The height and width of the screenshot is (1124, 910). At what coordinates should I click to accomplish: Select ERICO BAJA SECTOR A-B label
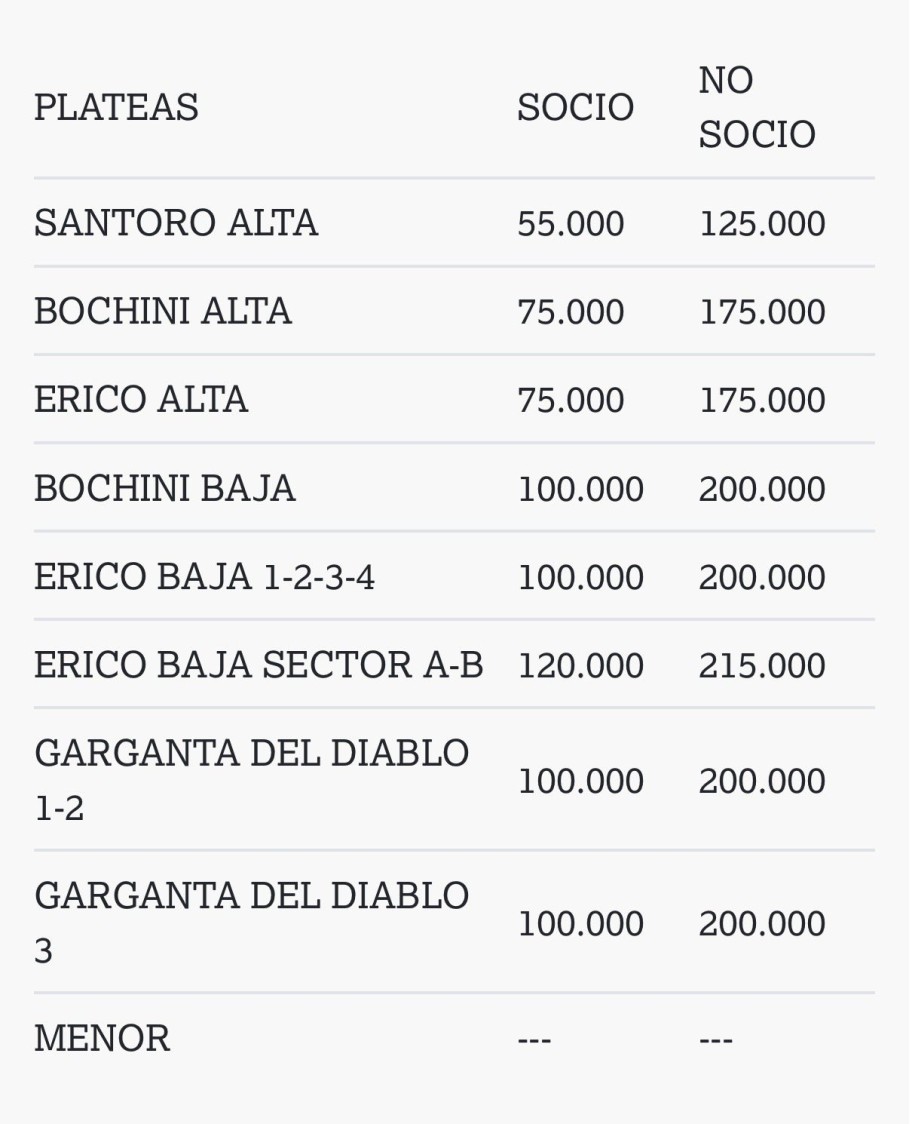[x=258, y=665]
